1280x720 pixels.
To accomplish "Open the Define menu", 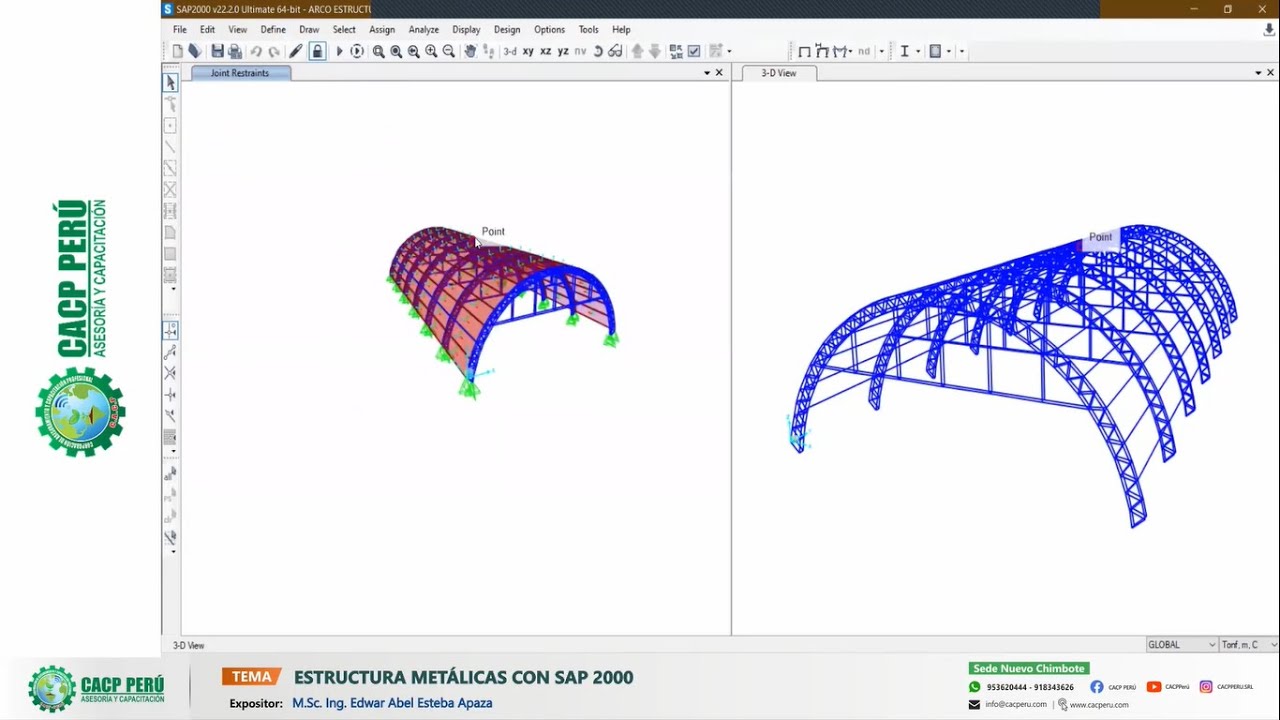I will pyautogui.click(x=273, y=30).
